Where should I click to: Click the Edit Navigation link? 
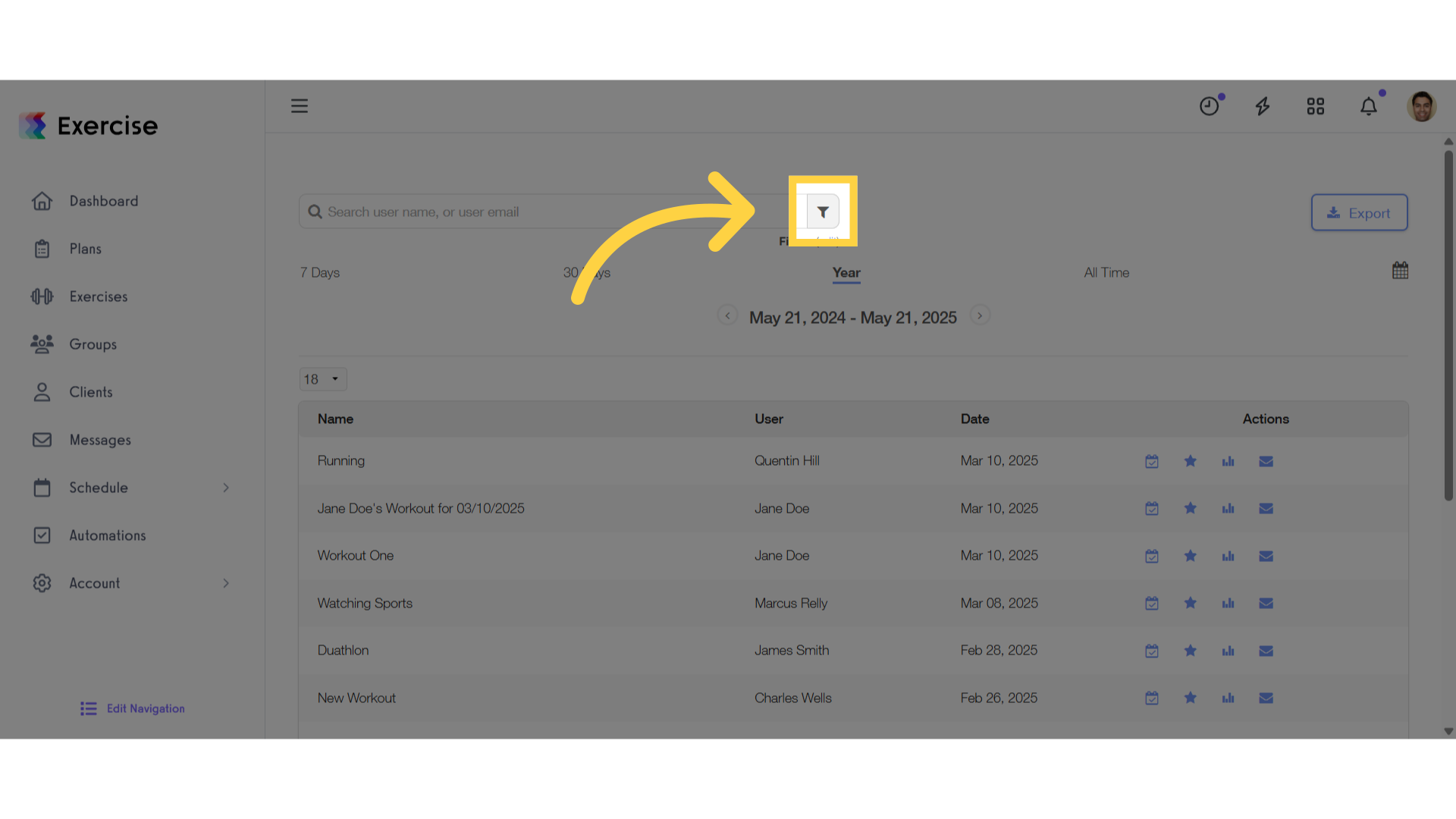(133, 708)
